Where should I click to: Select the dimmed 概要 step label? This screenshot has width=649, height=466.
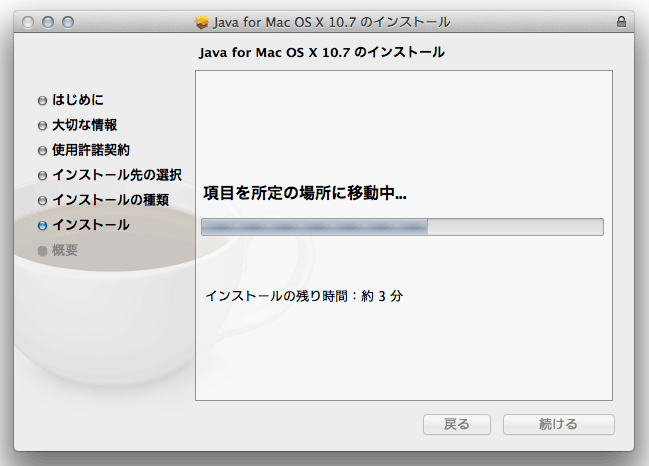point(65,250)
